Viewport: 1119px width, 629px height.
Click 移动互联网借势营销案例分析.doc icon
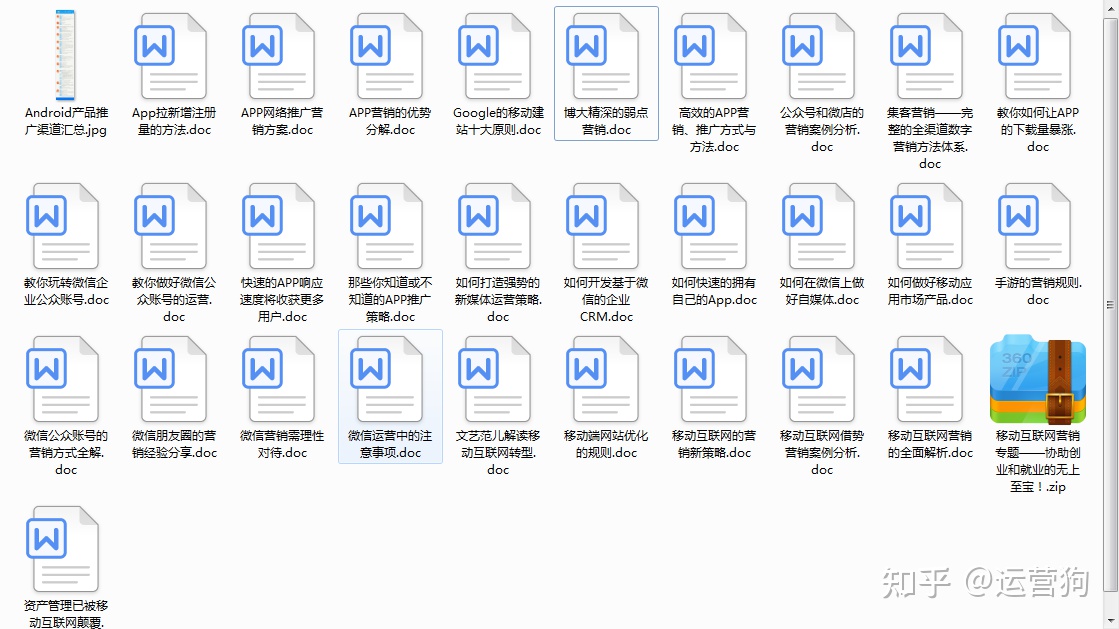818,378
